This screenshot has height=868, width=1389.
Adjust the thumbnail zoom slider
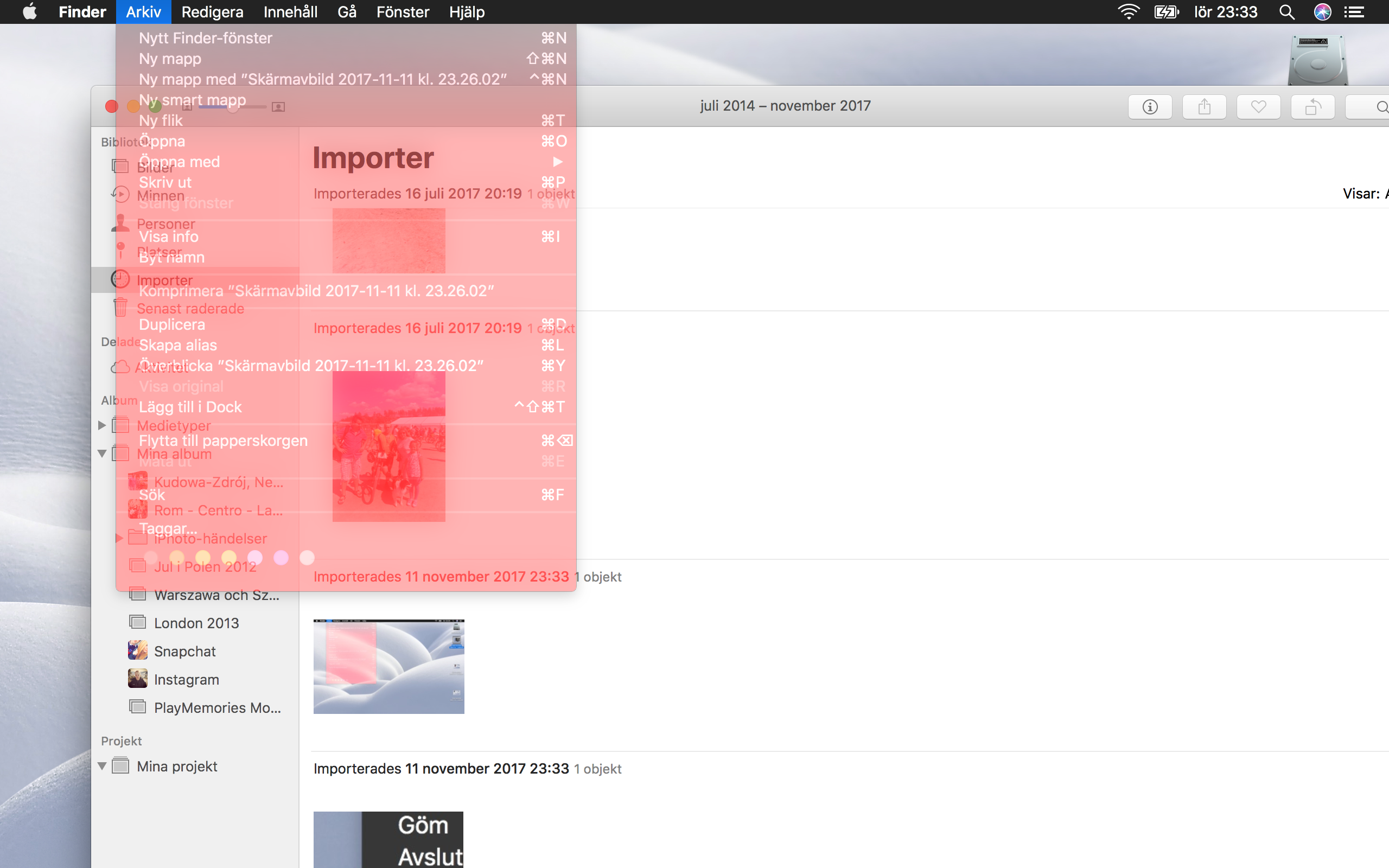(x=232, y=107)
